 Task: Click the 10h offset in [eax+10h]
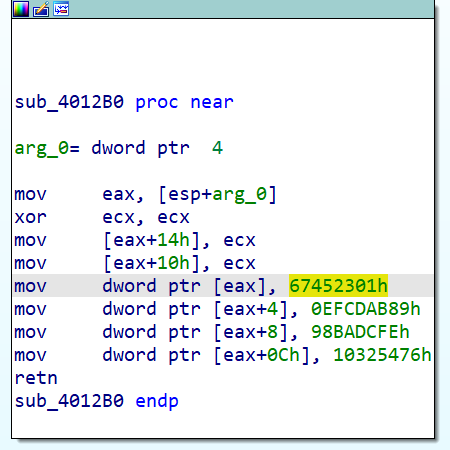173,263
